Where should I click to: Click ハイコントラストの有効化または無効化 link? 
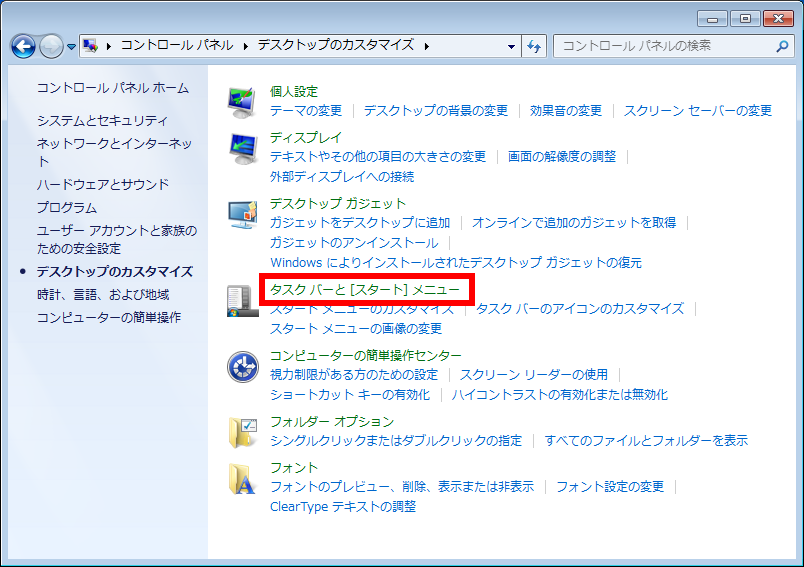pos(559,395)
